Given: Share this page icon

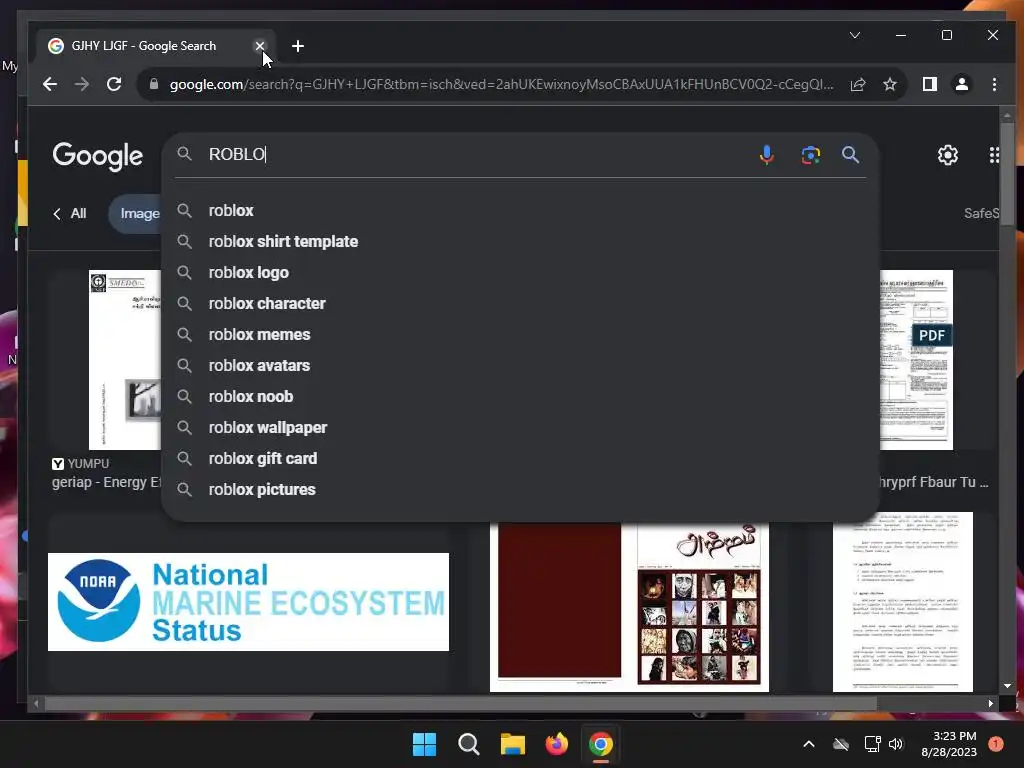Looking at the screenshot, I should [858, 84].
